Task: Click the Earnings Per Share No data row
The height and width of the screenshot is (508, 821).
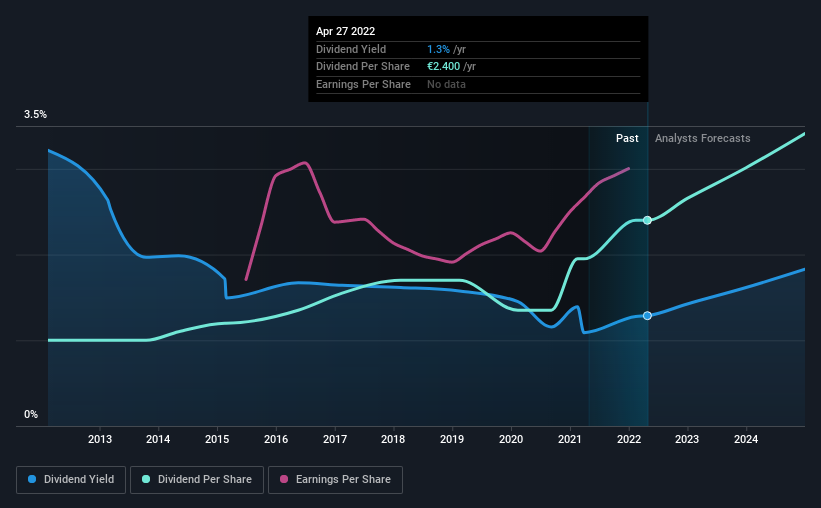Action: 478,84
